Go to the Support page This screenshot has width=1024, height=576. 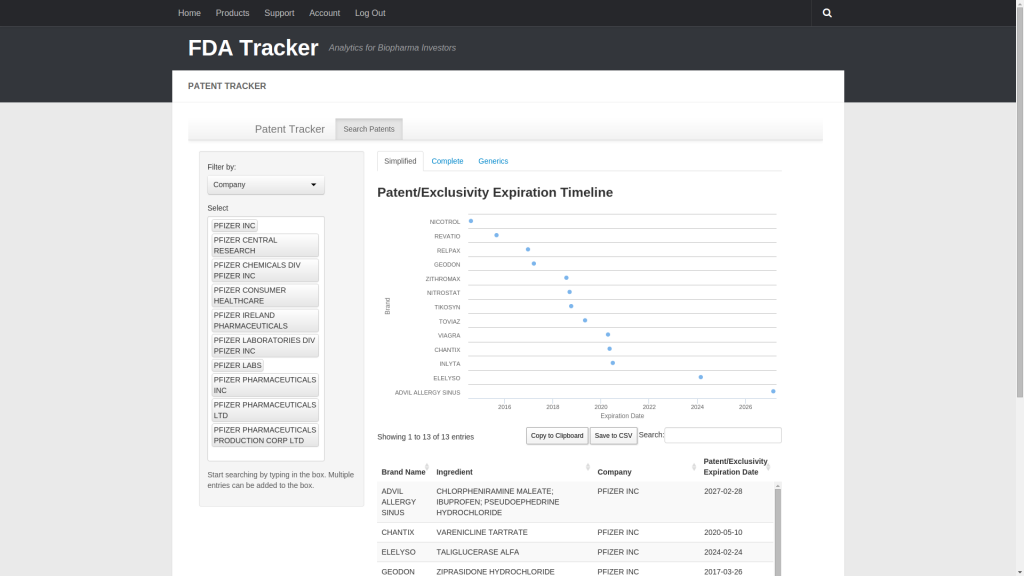(280, 13)
